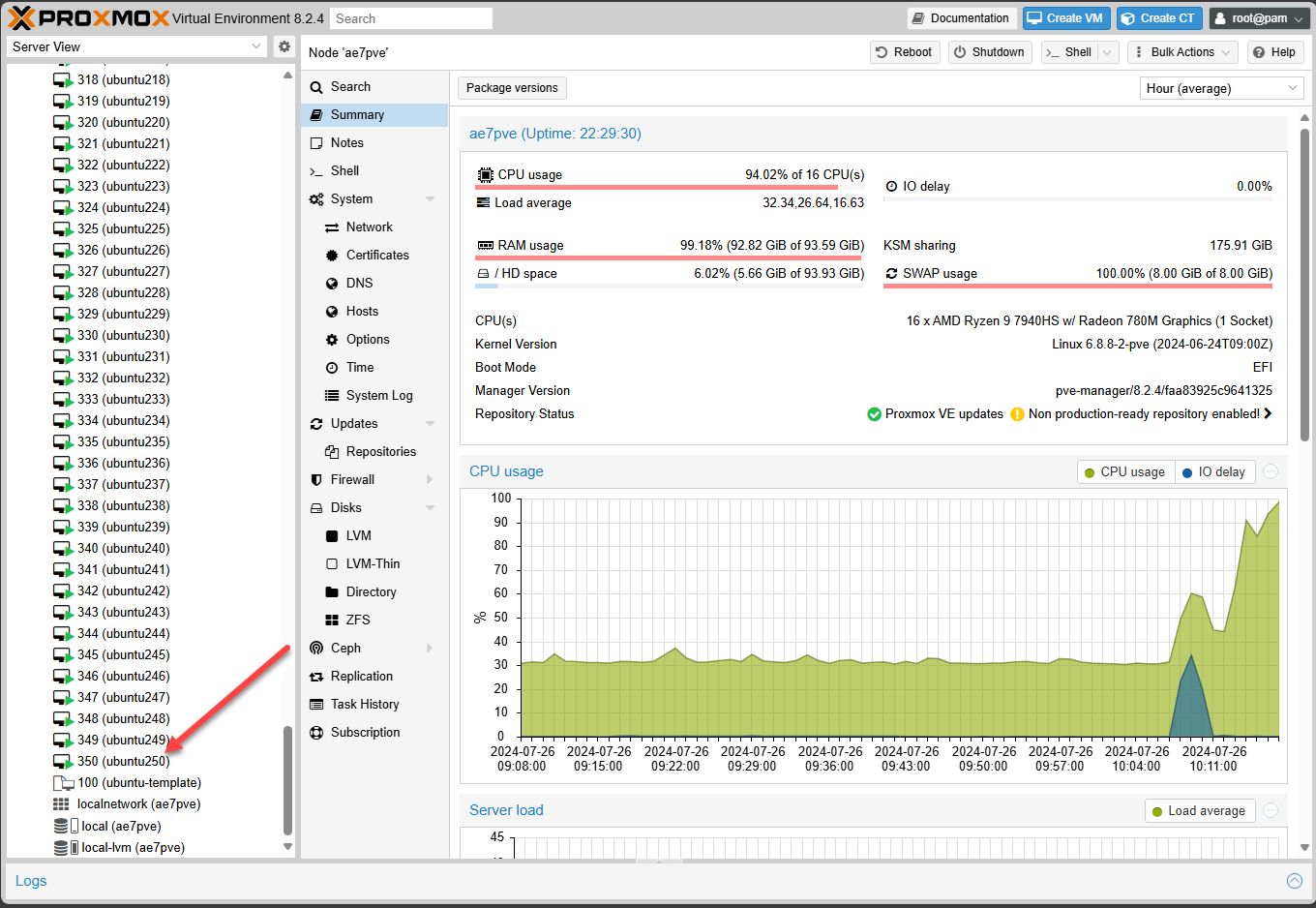Click the Subscription lifebuoy icon
1316x908 pixels.
click(x=316, y=733)
